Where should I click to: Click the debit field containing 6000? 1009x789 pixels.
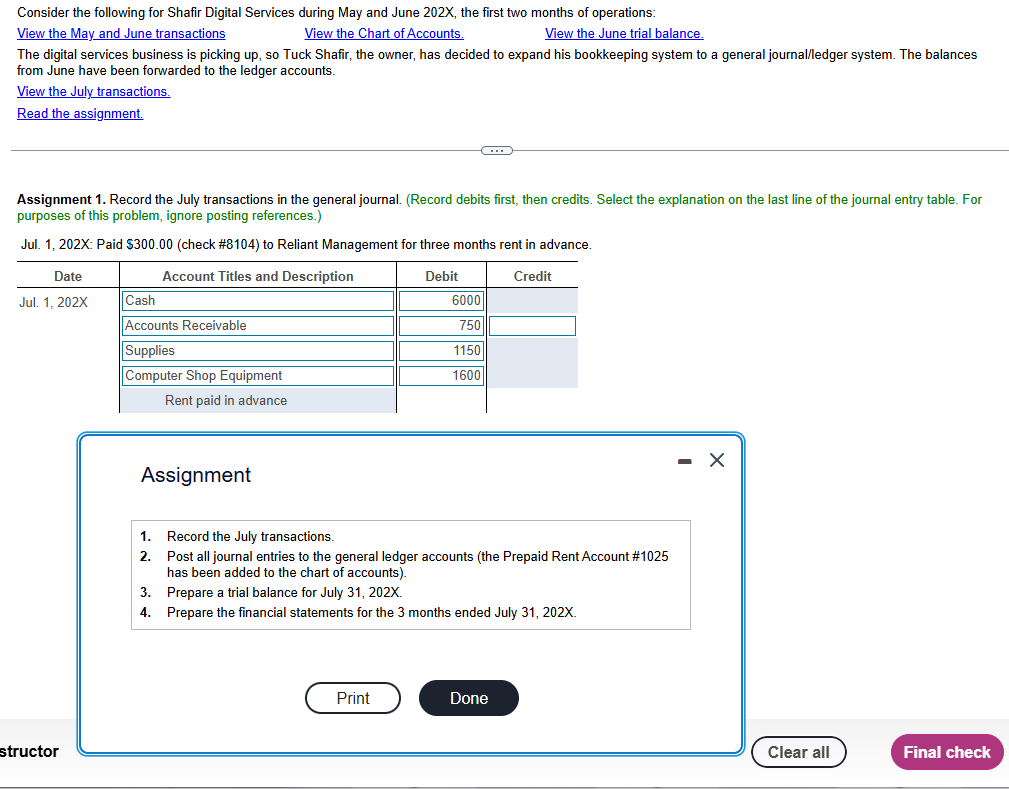[x=441, y=301]
